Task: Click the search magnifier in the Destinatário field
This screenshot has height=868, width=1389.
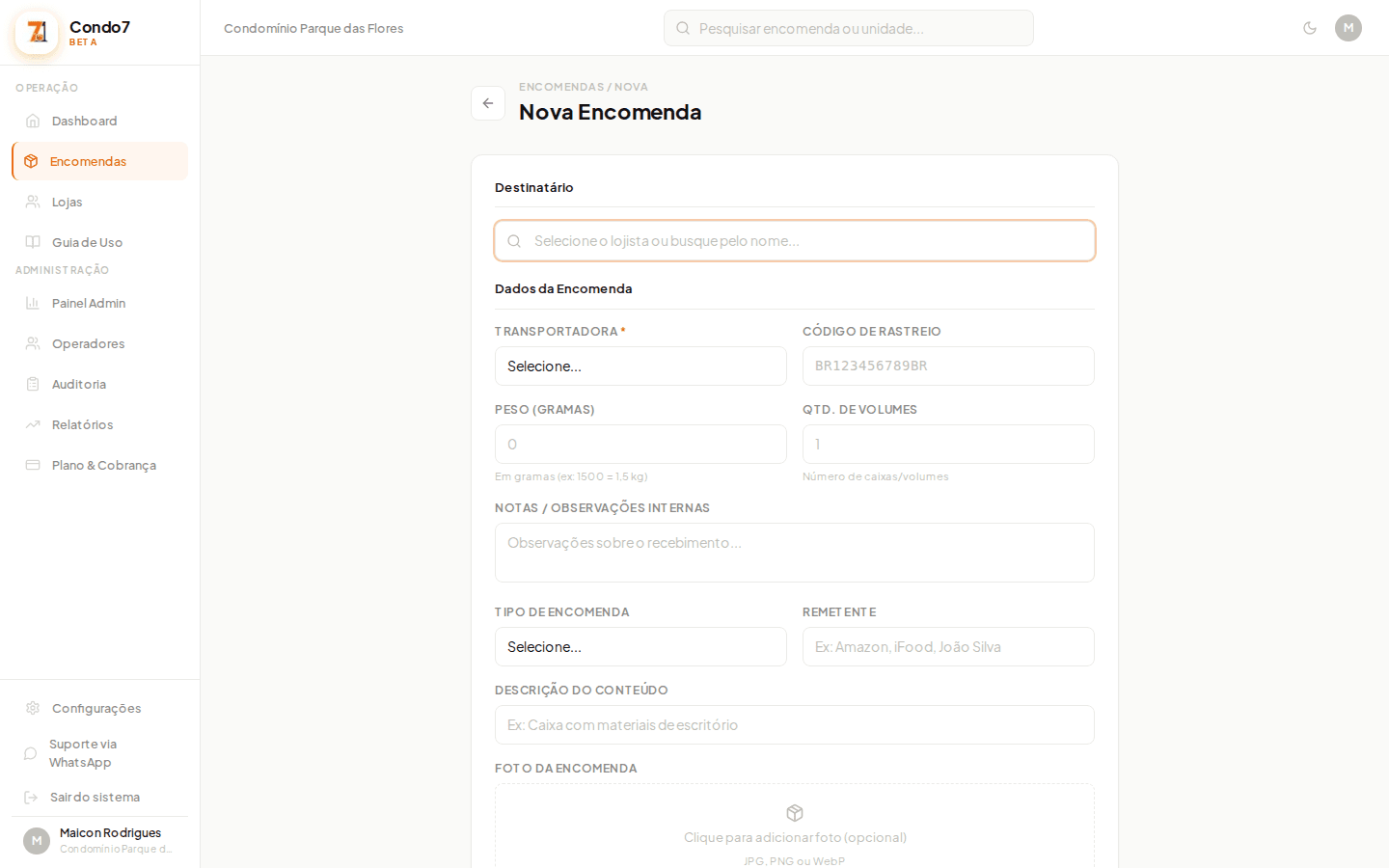Action: [514, 240]
